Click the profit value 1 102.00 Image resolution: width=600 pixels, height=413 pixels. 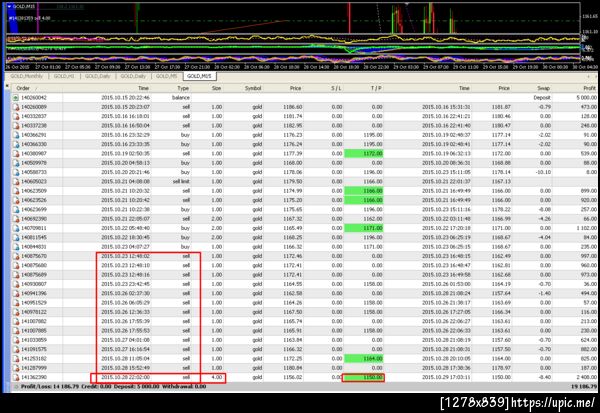click(587, 229)
